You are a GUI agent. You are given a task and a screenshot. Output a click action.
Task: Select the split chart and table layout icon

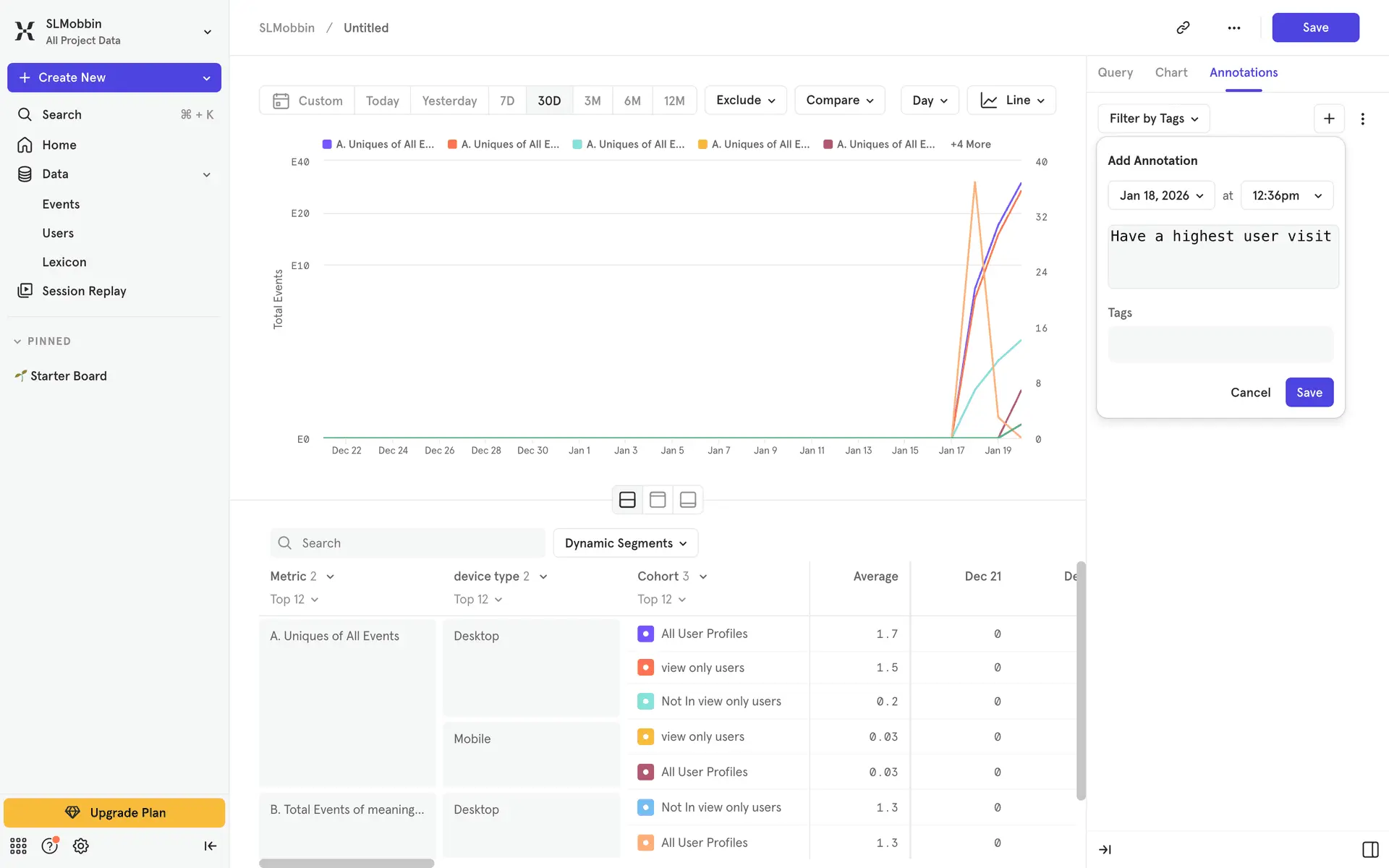point(627,500)
